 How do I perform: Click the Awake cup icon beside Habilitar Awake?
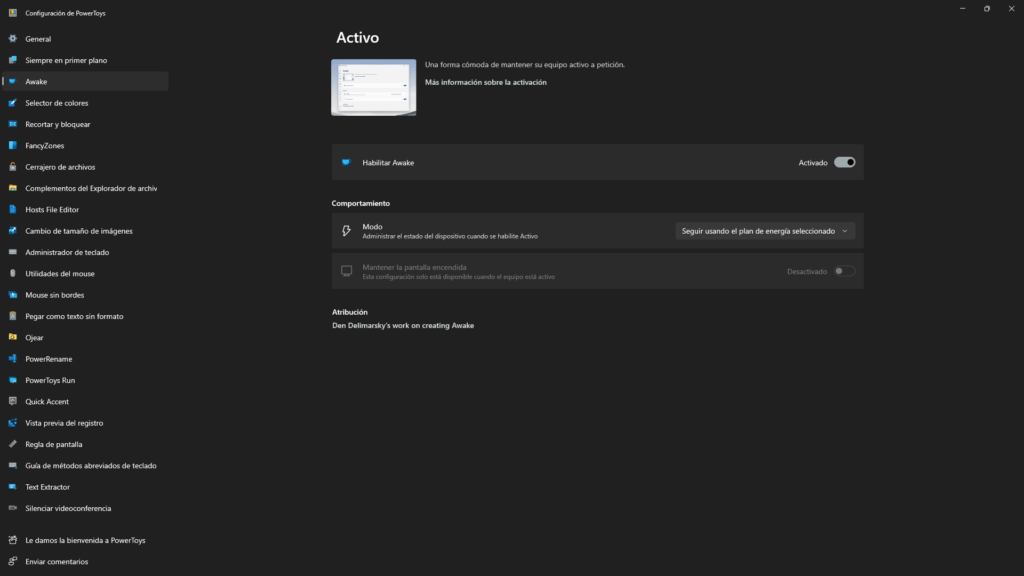346,163
